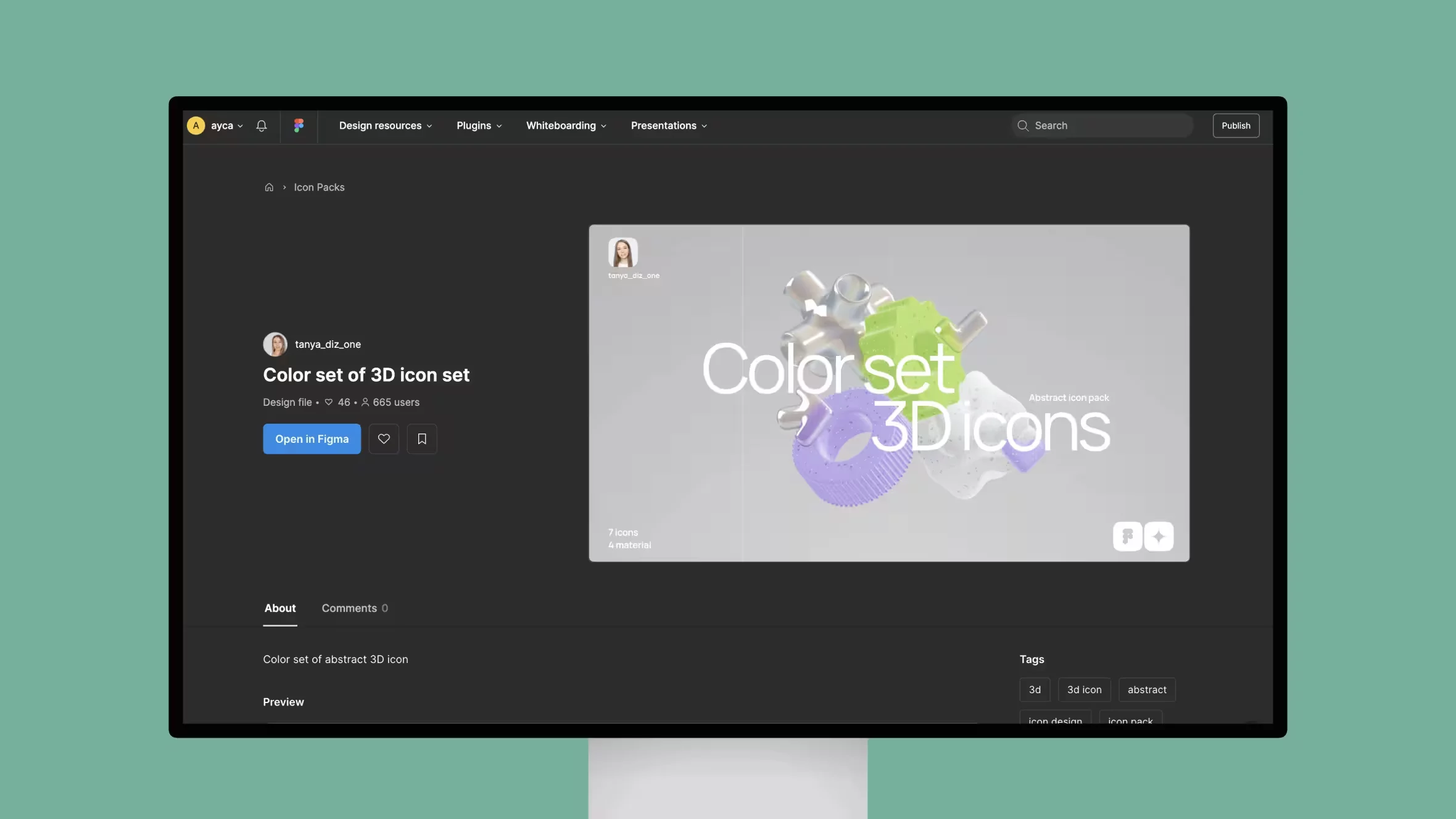Click the Publish button
Viewport: 1456px width, 819px height.
click(1235, 124)
